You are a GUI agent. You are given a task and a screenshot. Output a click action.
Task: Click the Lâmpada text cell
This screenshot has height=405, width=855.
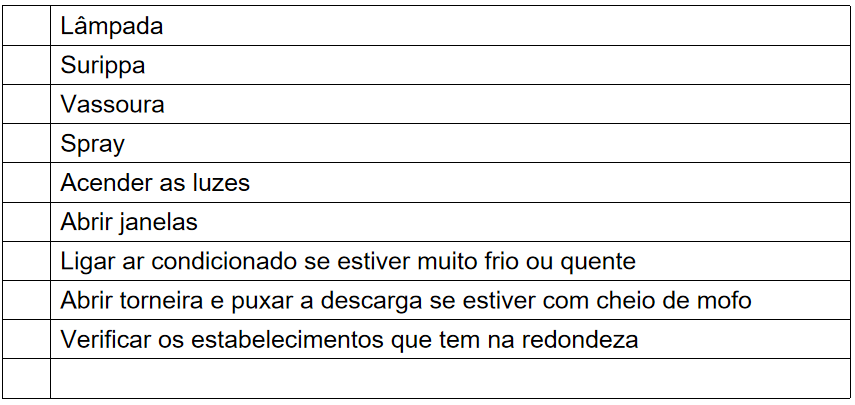pyautogui.click(x=112, y=27)
